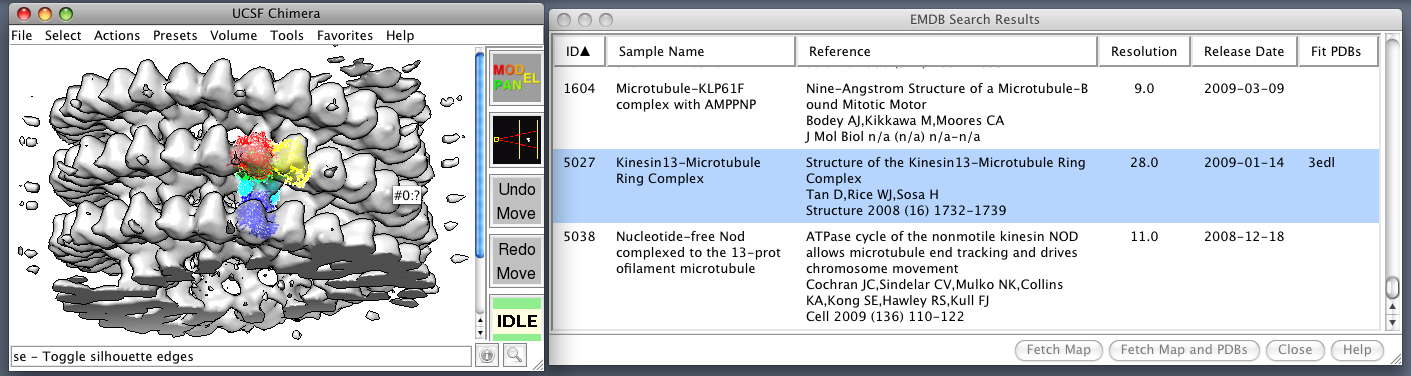This screenshot has width=1411, height=376.
Task: Open the Volume menu
Action: tap(233, 35)
